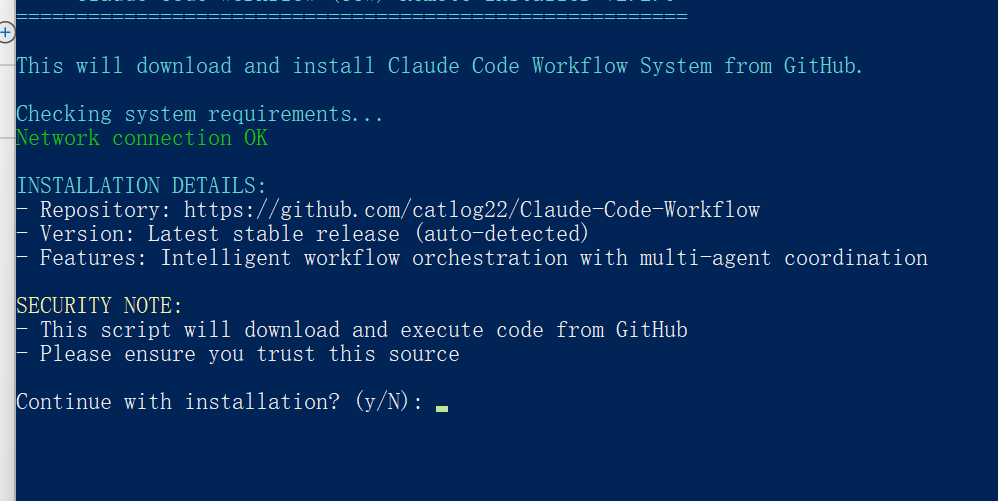Click the green 'Network connection OK' line

(142, 138)
